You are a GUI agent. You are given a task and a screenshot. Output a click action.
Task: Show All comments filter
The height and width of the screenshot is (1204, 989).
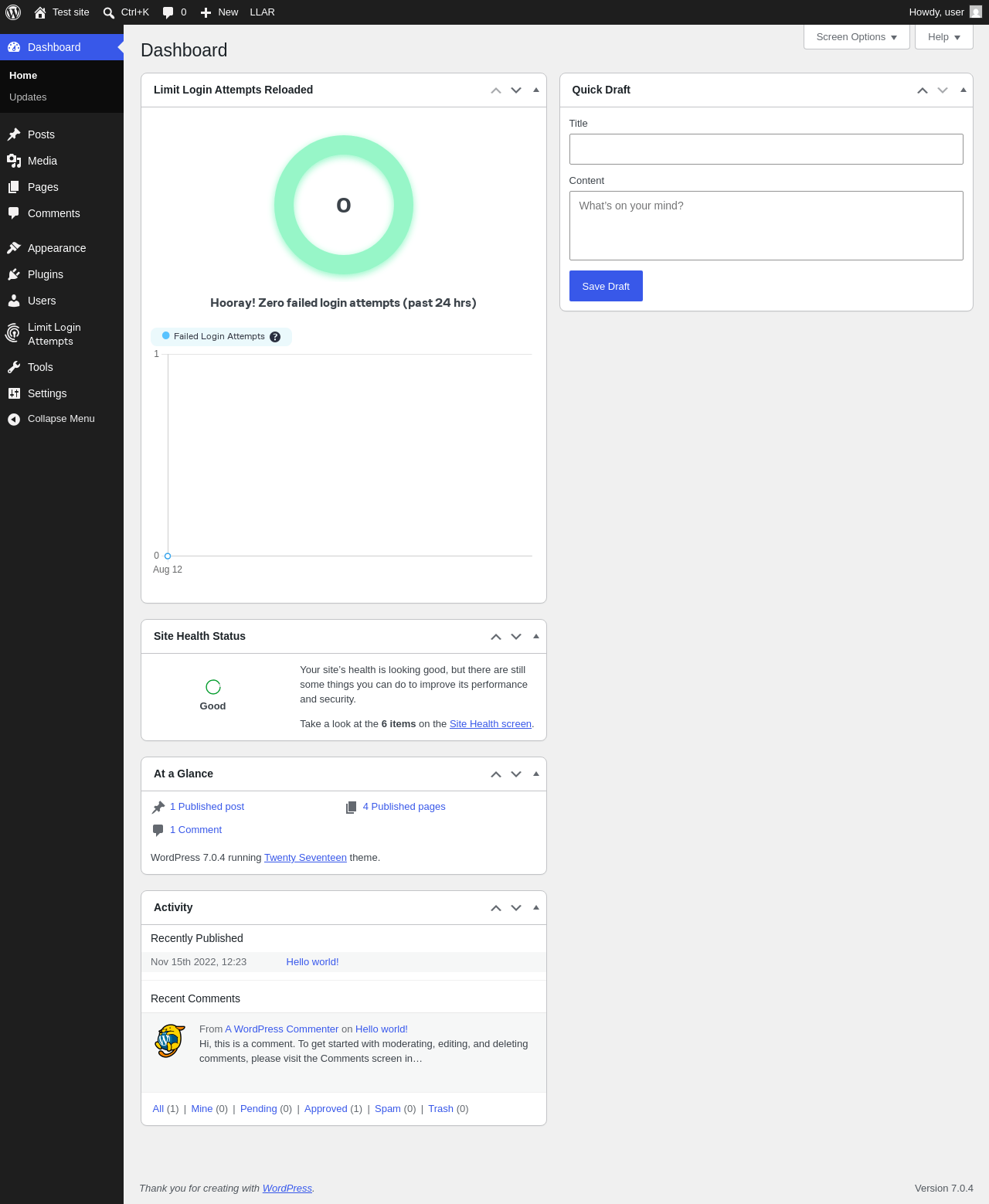158,1109
